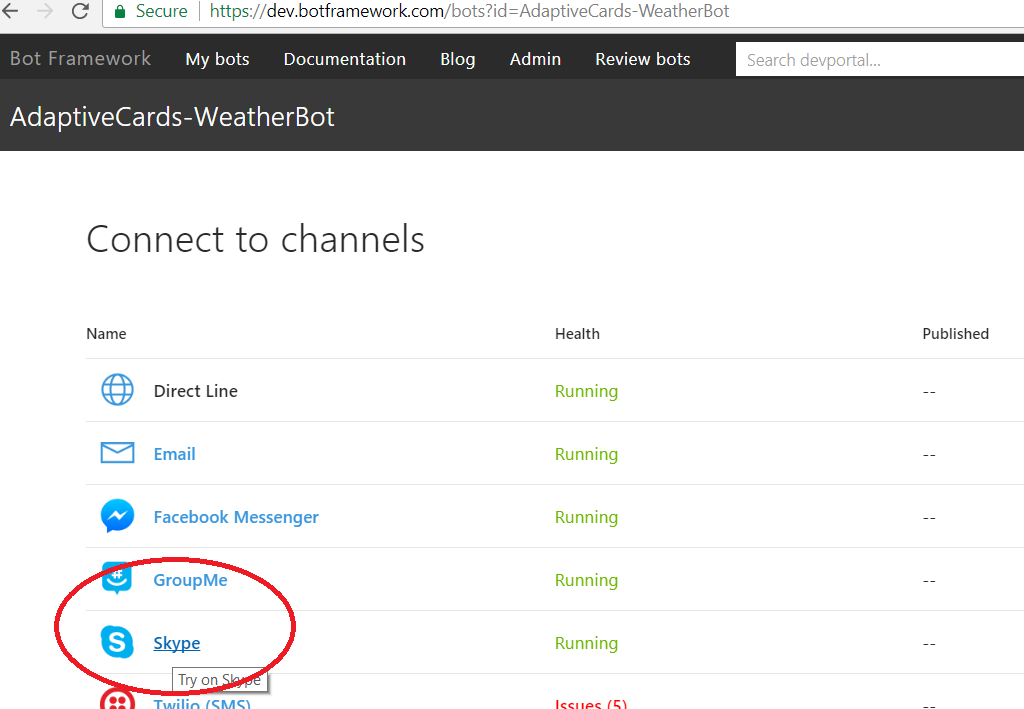
Task: Click the Bot Framework logo text
Action: [x=80, y=58]
